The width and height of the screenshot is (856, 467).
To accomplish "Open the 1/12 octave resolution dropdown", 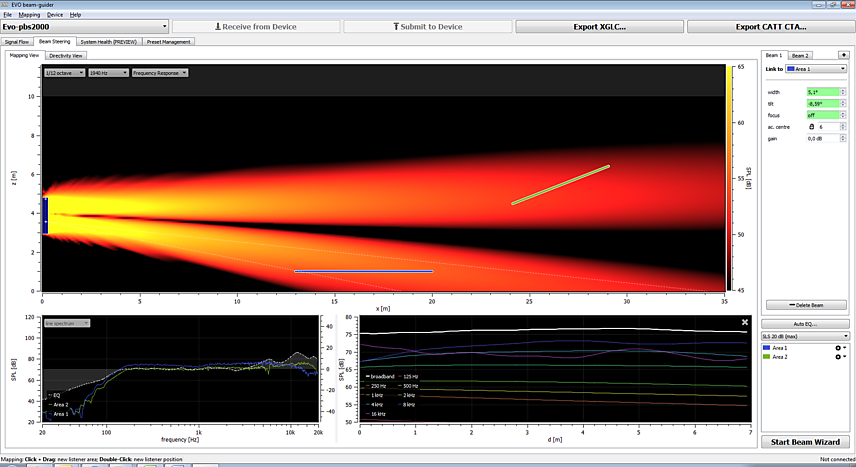I will click(64, 73).
